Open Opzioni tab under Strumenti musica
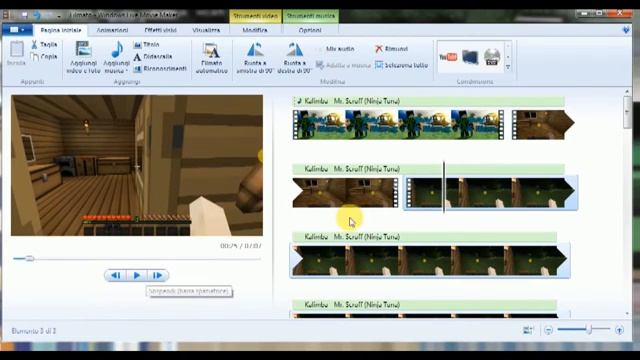 tap(310, 30)
